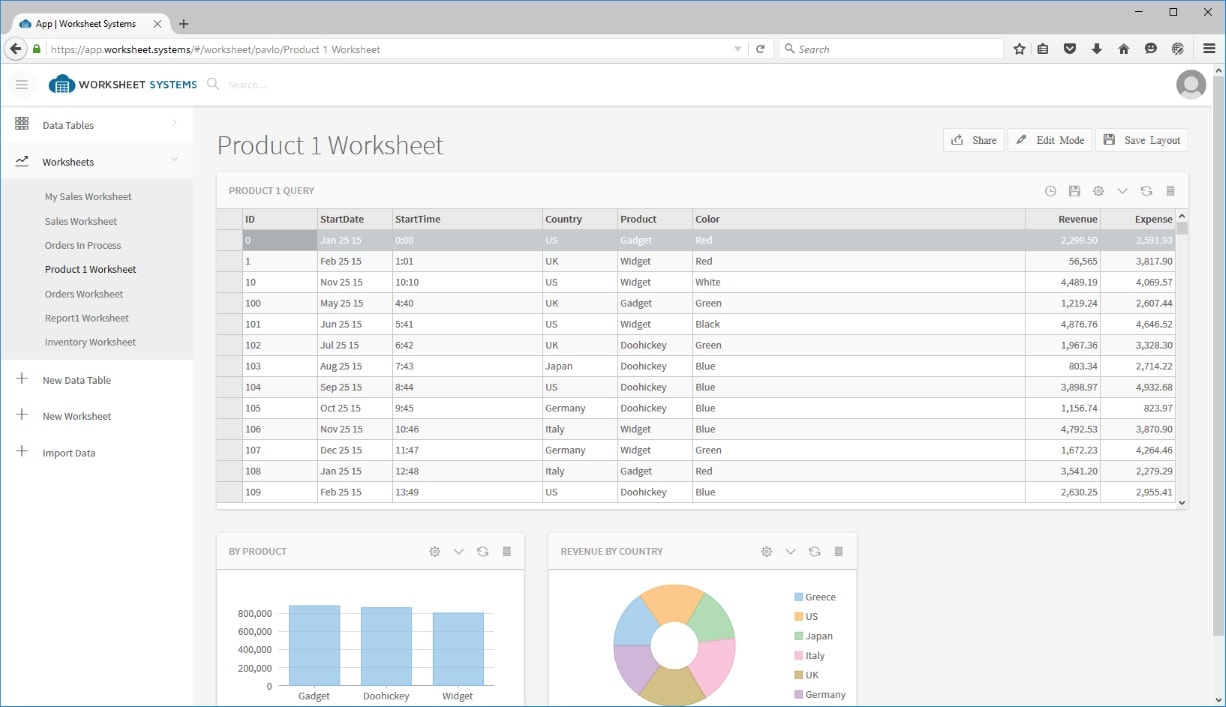1226x707 pixels.
Task: Refresh the Revenue By Country chart
Action: coord(814,552)
